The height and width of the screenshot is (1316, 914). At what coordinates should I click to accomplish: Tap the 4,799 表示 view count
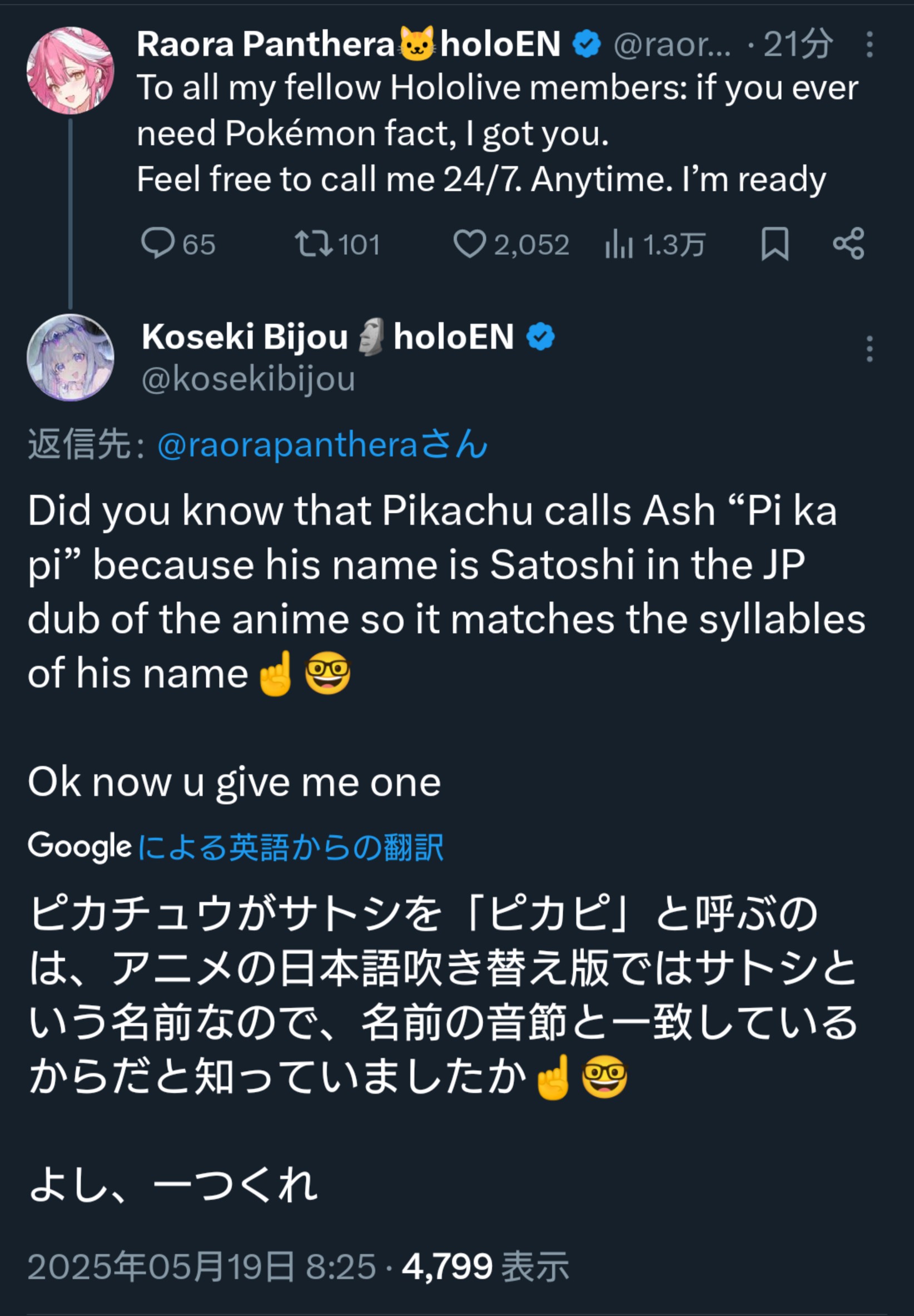[x=486, y=1266]
